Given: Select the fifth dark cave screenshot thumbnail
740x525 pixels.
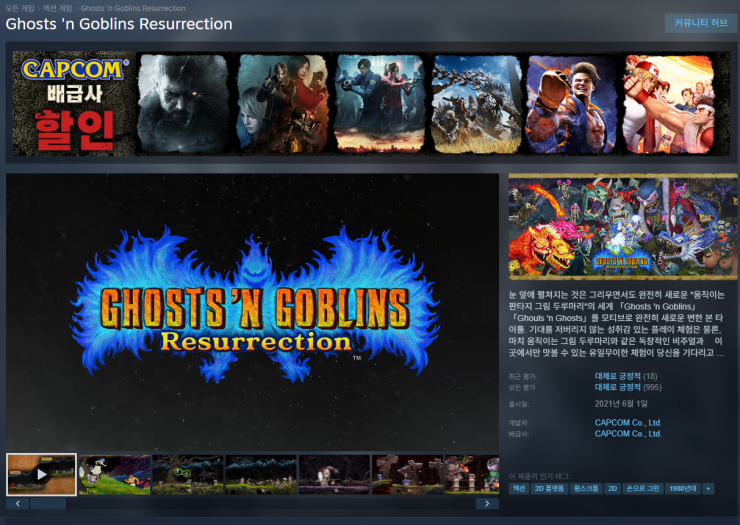Looking at the screenshot, I should pyautogui.click(x=334, y=474).
